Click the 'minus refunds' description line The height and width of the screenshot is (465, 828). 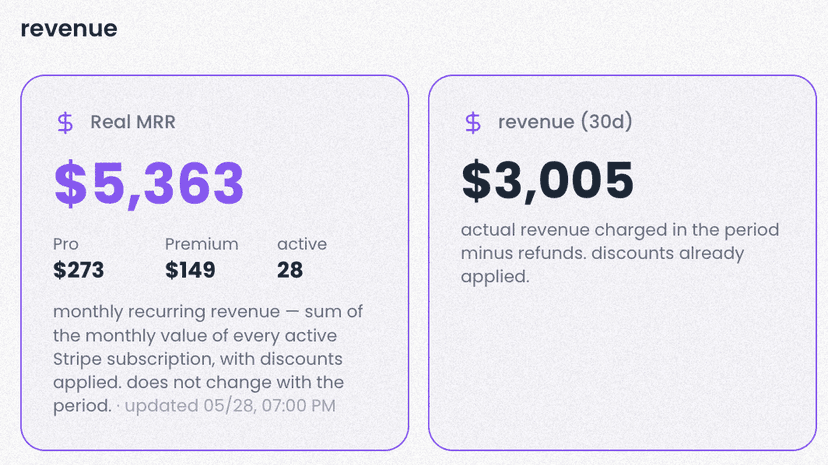pyautogui.click(x=603, y=253)
